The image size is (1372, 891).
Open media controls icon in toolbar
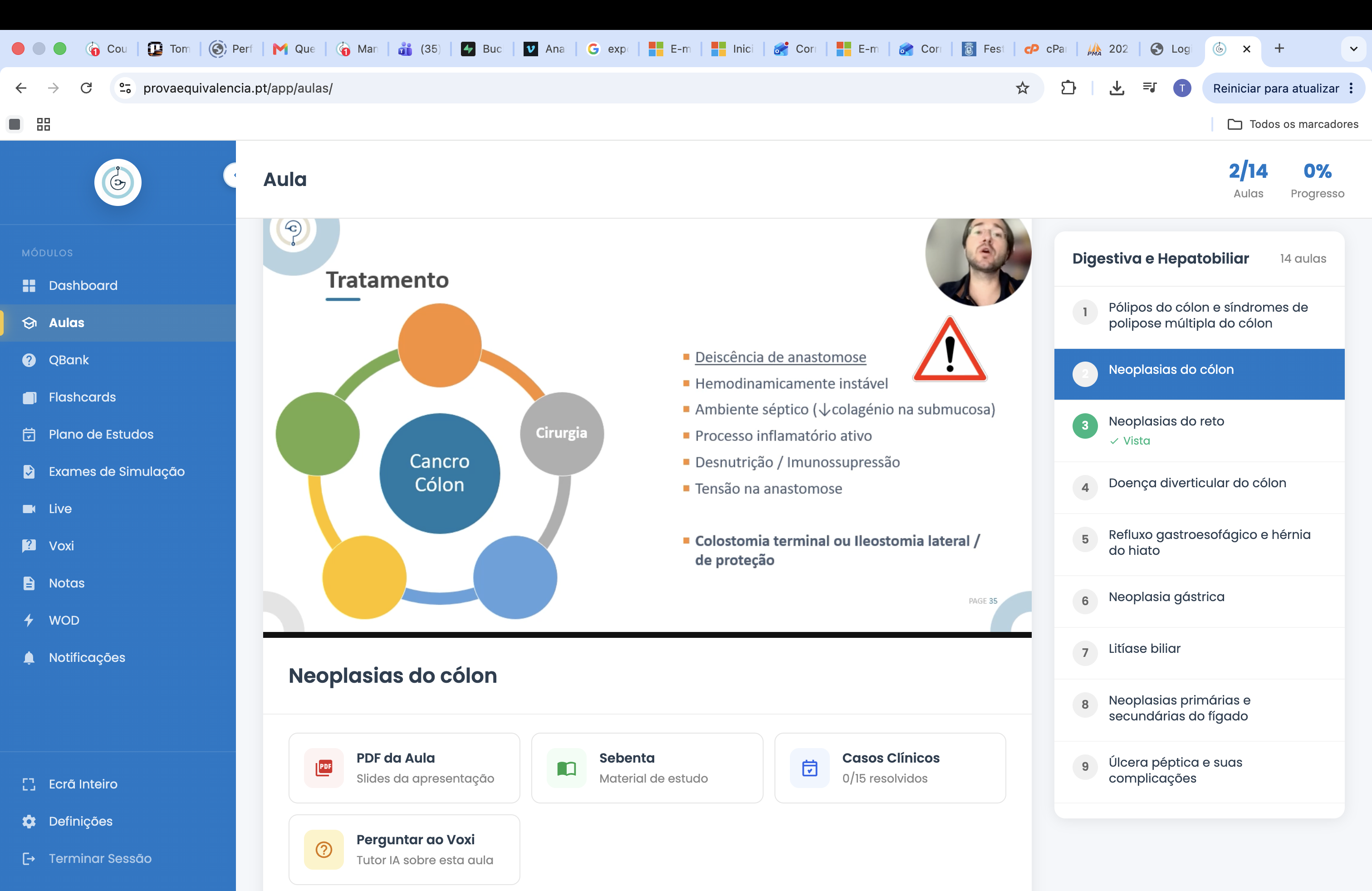tap(1150, 88)
